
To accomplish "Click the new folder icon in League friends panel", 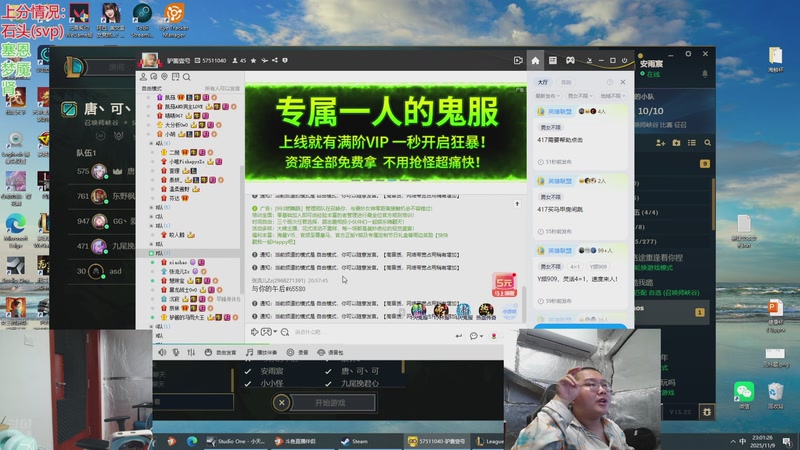I will (x=676, y=143).
